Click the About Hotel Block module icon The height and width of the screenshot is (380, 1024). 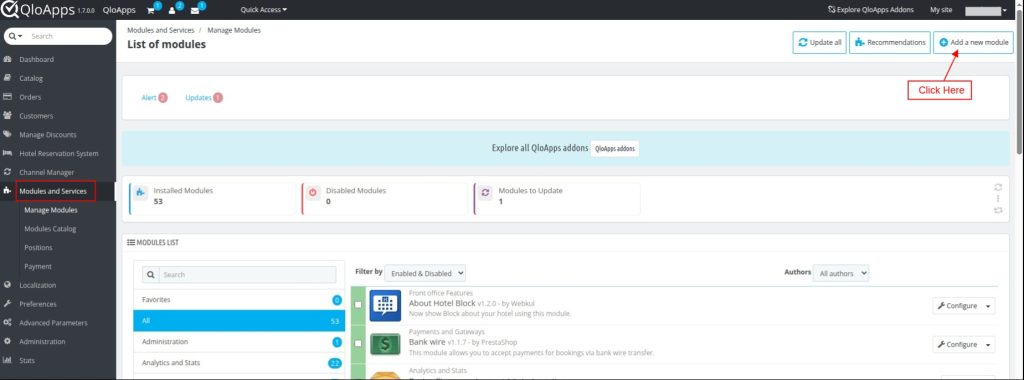point(385,305)
